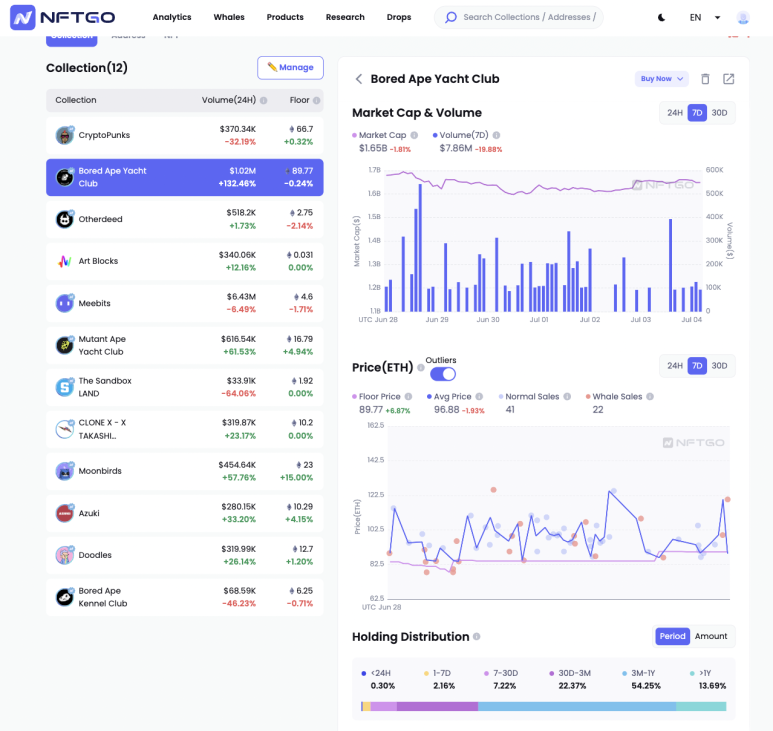Select 24H in Price(ETH) chart
The height and width of the screenshot is (731, 773).
click(674, 366)
